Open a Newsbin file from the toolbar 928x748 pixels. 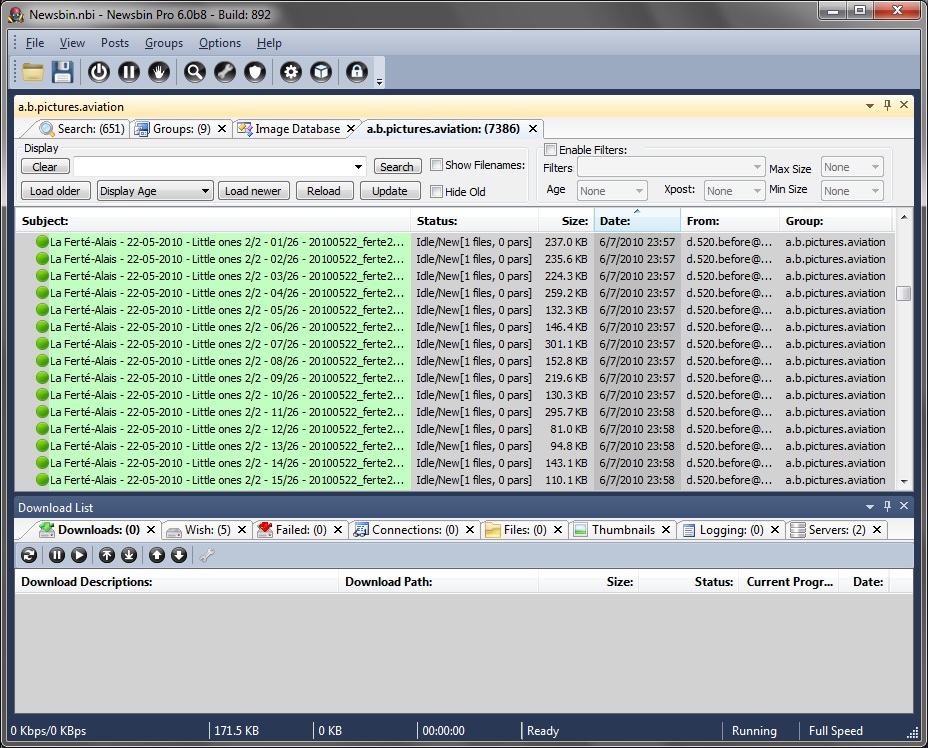(x=33, y=71)
